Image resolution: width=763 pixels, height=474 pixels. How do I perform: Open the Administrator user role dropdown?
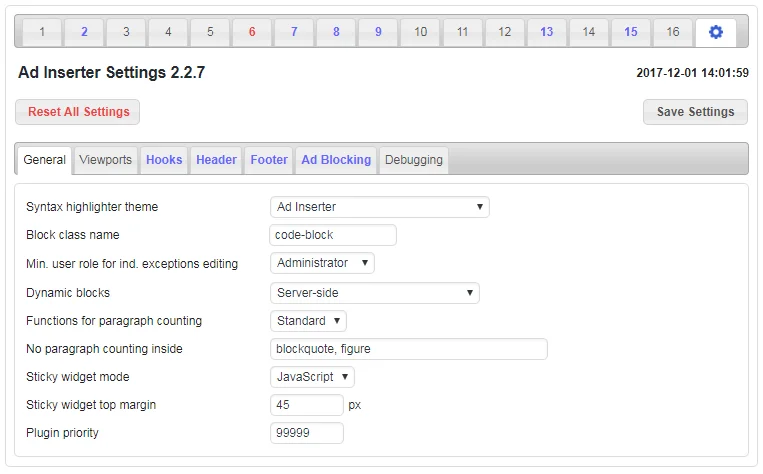322,263
